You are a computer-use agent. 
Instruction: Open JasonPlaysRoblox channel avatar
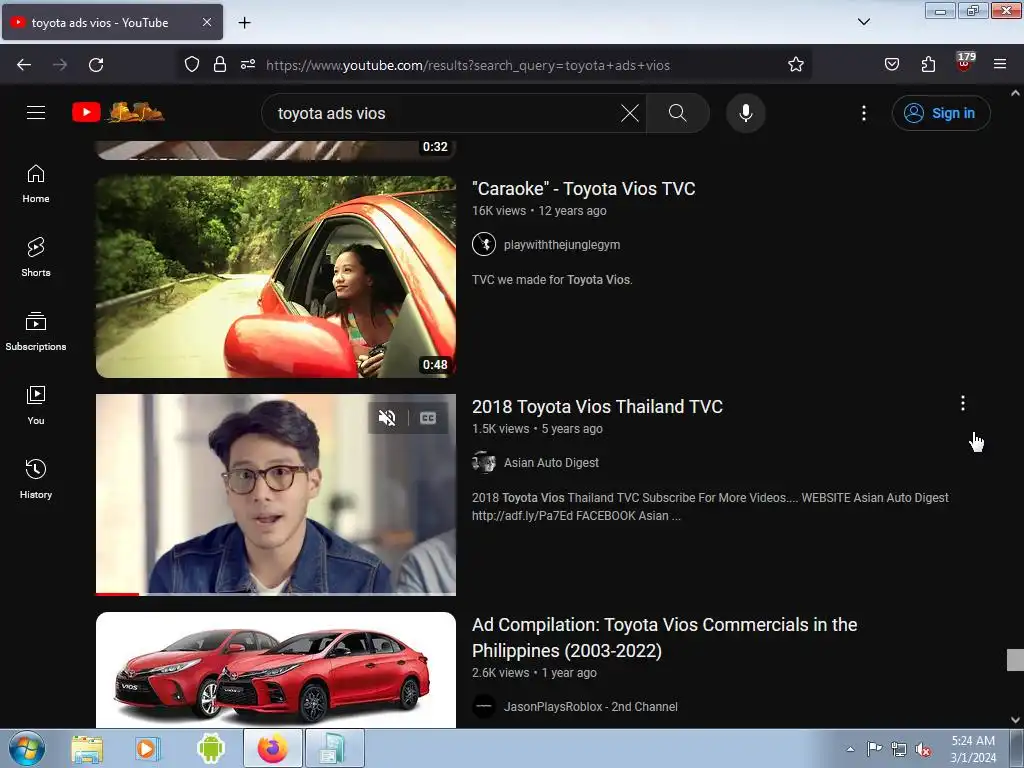point(483,707)
